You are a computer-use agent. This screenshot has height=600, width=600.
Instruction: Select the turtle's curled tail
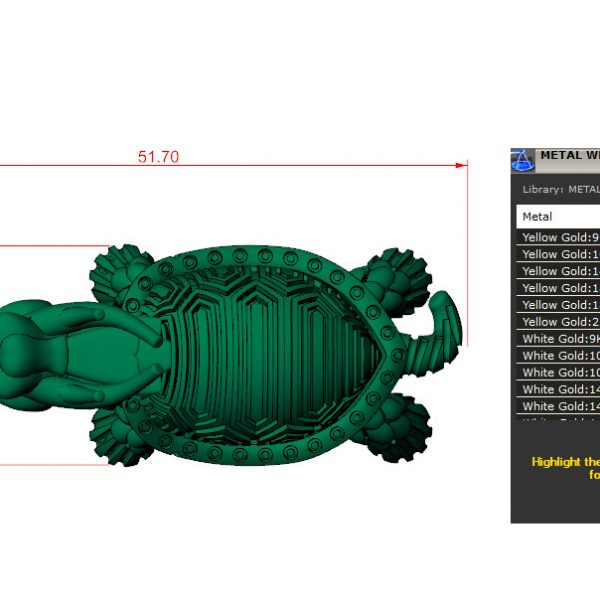click(x=445, y=322)
